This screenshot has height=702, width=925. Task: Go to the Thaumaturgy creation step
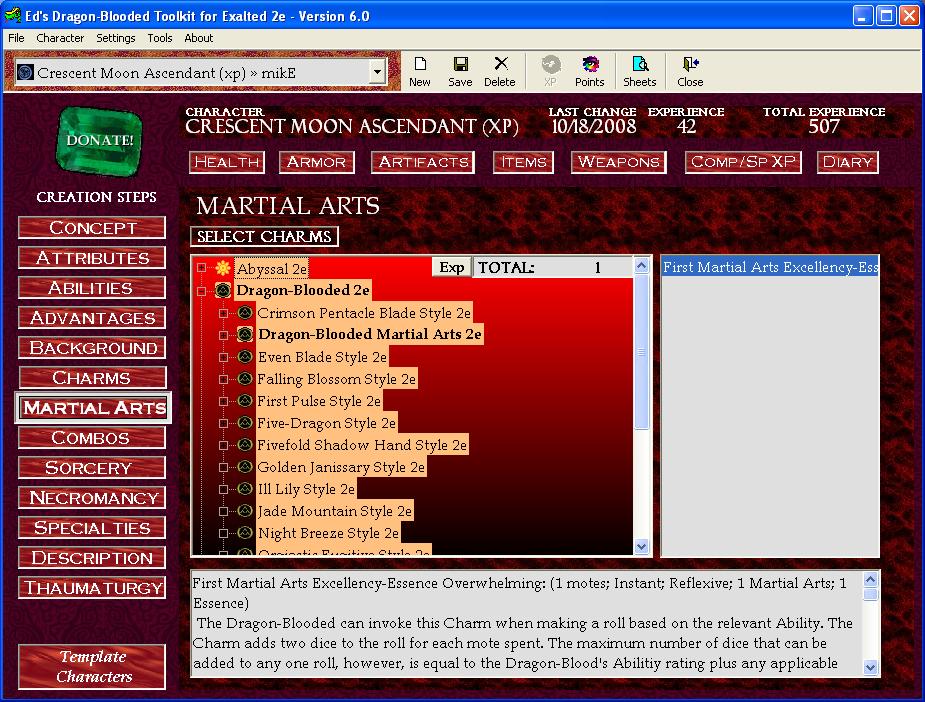click(x=92, y=588)
